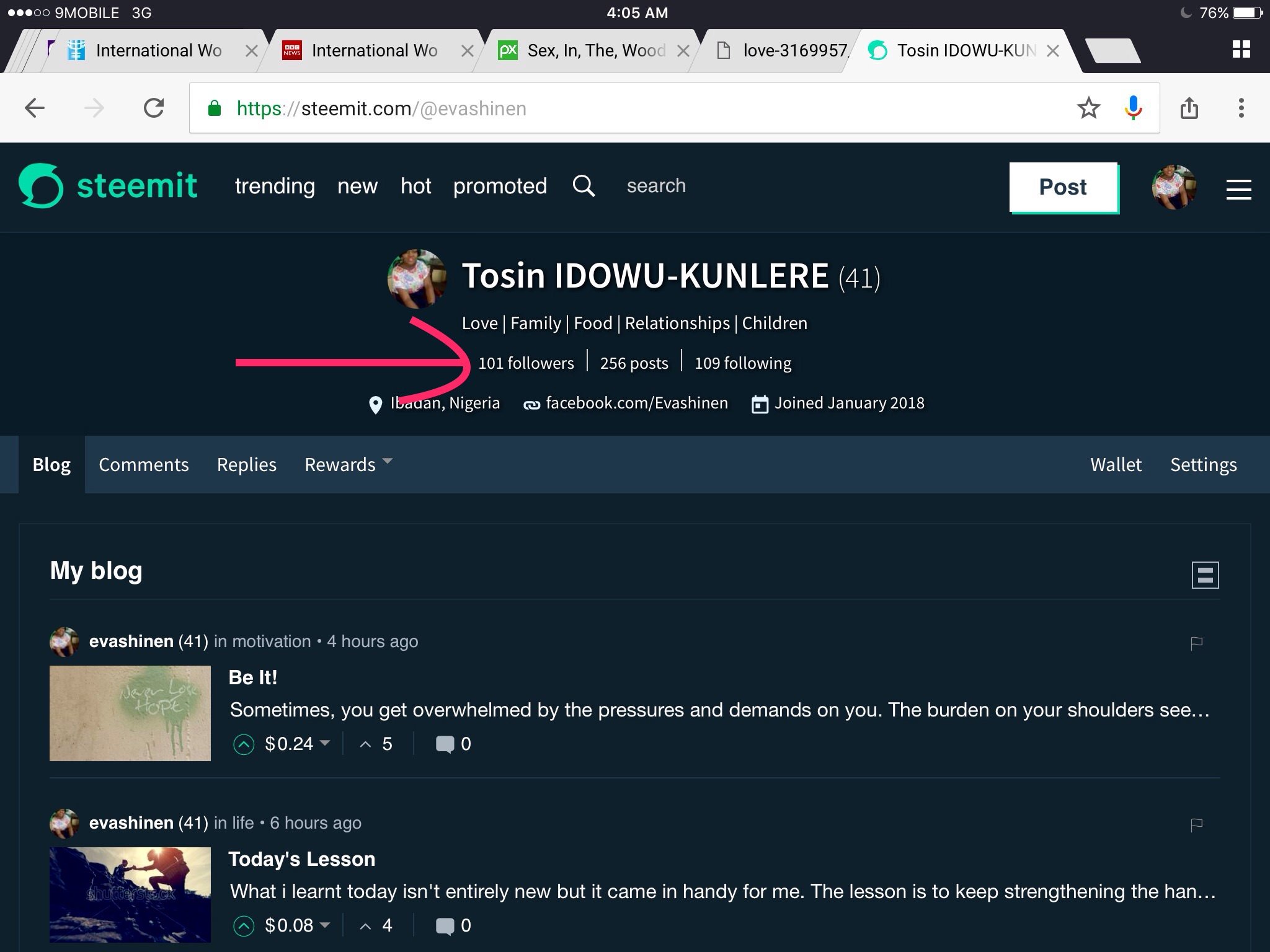1270x952 pixels.
Task: Expand the $0.24 payout dropdown
Action: [x=324, y=743]
